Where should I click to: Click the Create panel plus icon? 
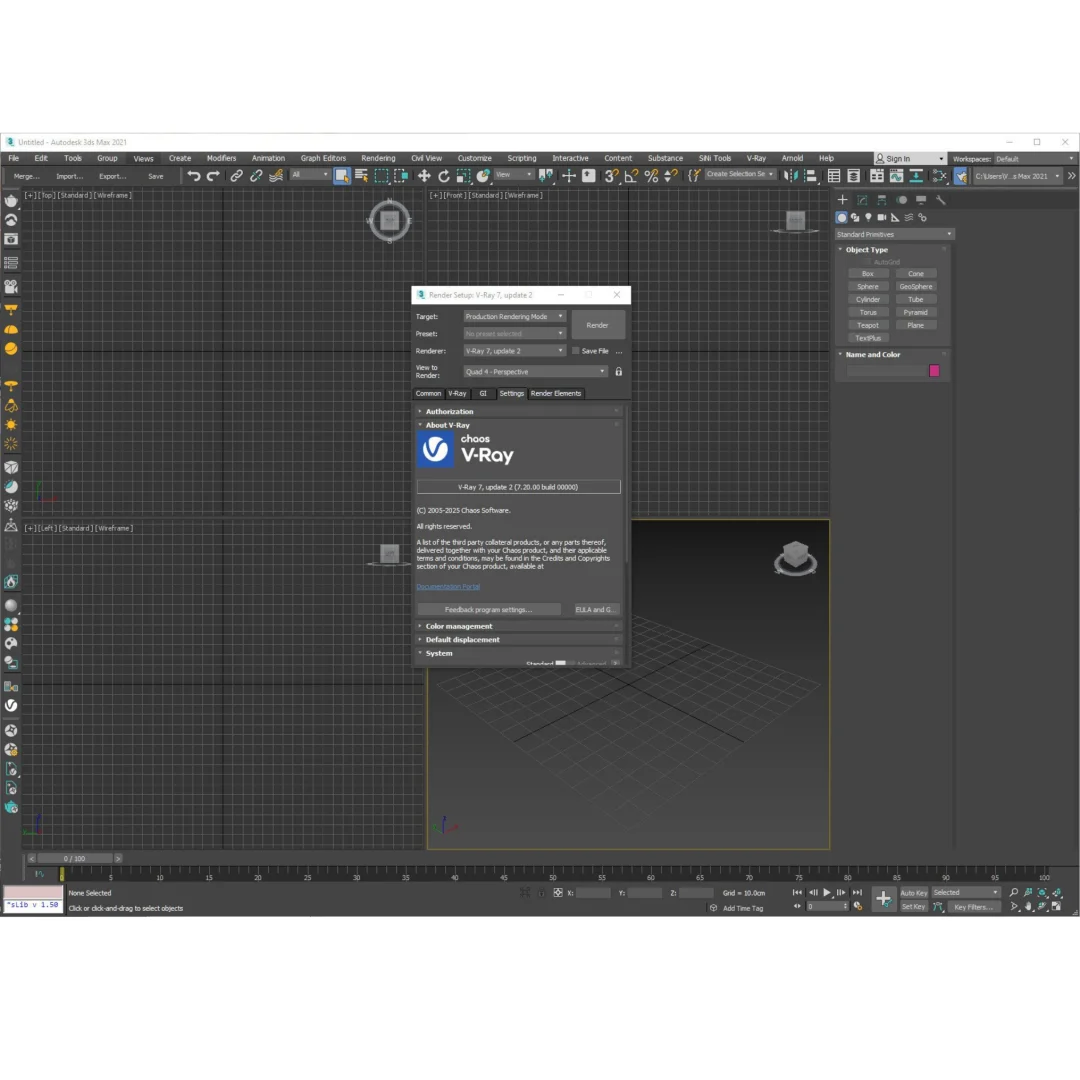842,200
